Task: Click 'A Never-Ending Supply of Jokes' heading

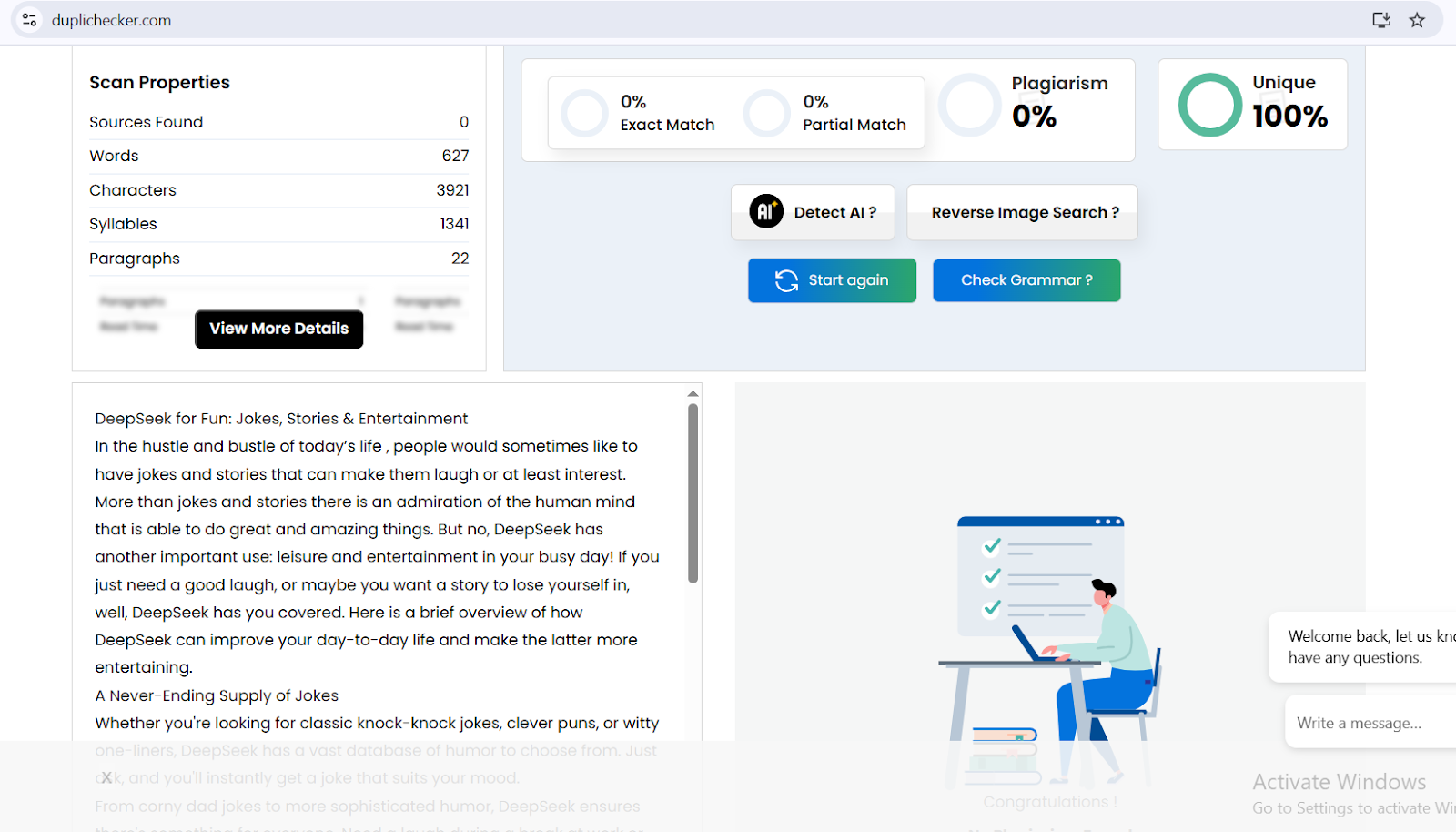Action: 217,695
